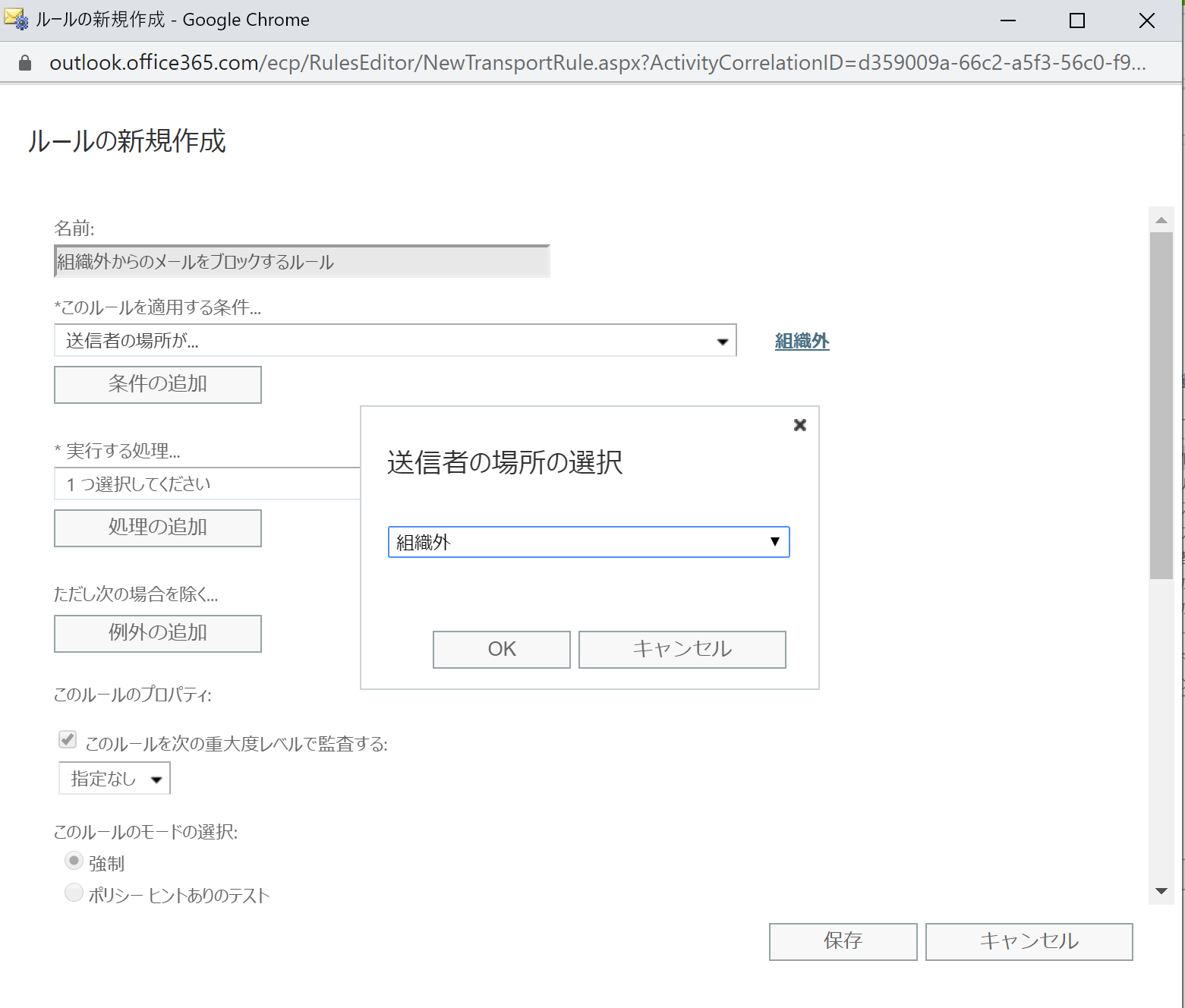The height and width of the screenshot is (1008, 1185).
Task: Click the bottom キャンセル button
Action: pyautogui.click(x=1029, y=942)
